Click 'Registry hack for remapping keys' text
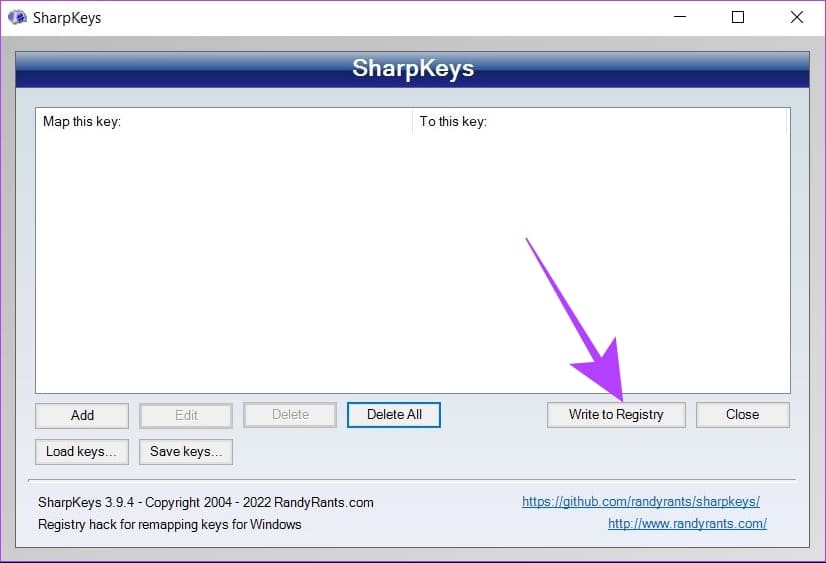This screenshot has width=826, height=563. tap(170, 525)
